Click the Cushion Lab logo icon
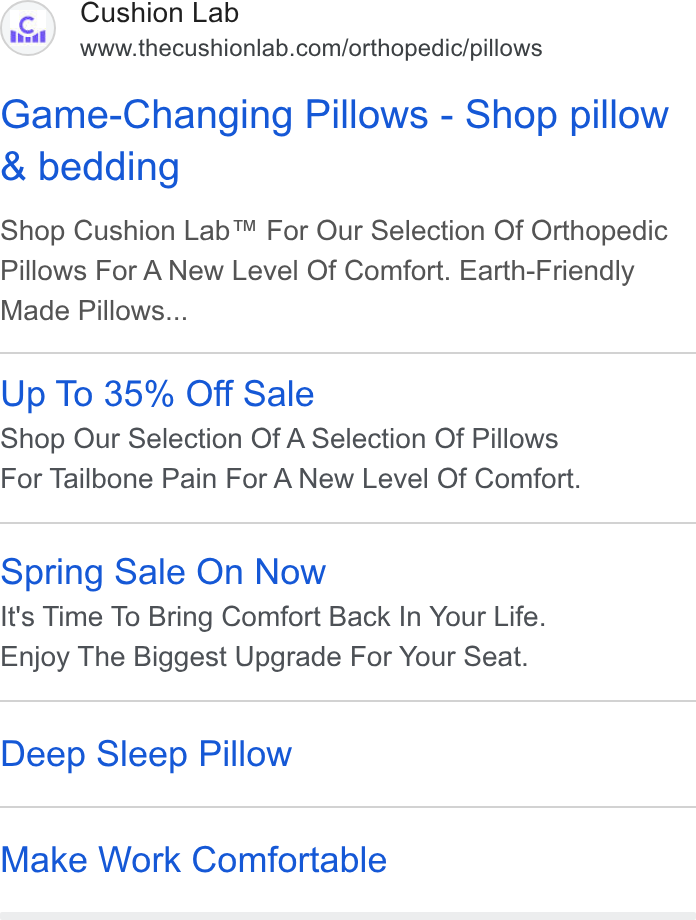This screenshot has width=696, height=920. pyautogui.click(x=28, y=28)
